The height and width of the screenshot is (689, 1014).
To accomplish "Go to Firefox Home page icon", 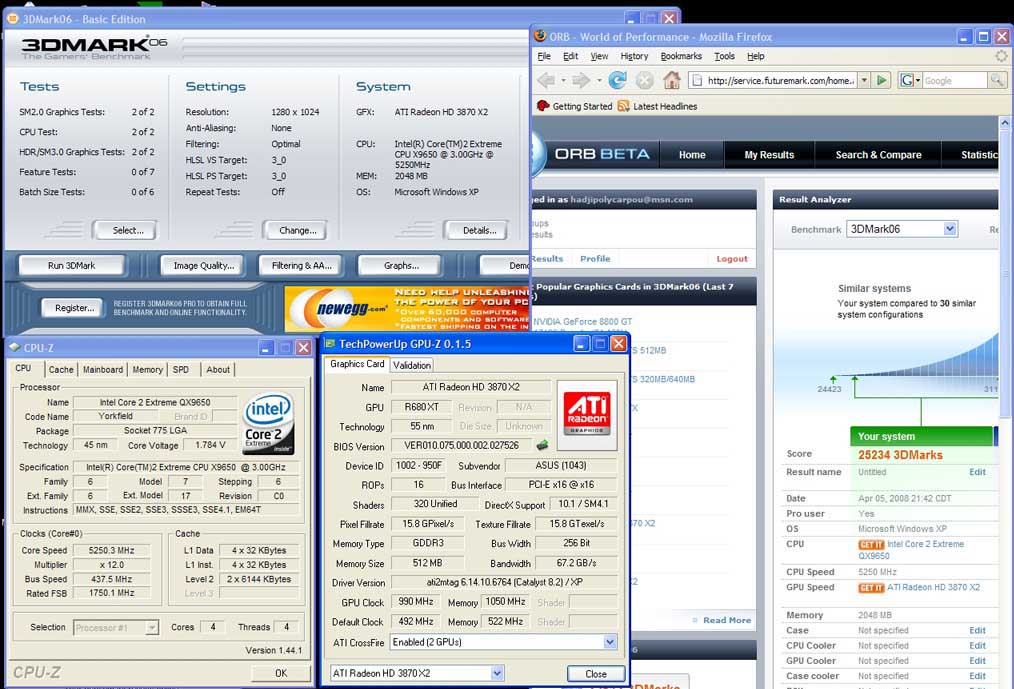I will click(x=672, y=80).
